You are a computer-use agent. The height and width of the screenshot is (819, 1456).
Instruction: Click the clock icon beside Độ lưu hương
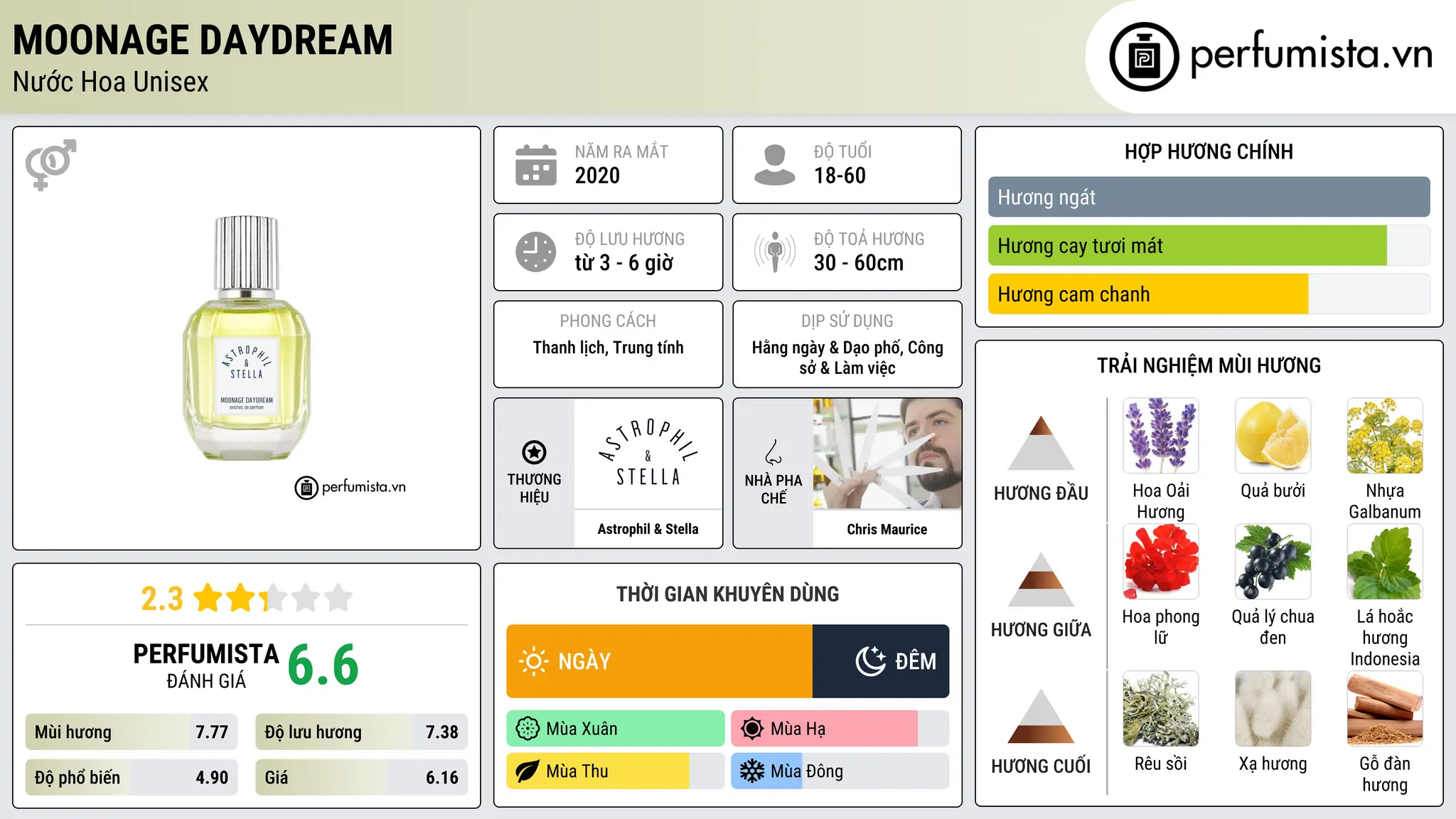coord(536,252)
